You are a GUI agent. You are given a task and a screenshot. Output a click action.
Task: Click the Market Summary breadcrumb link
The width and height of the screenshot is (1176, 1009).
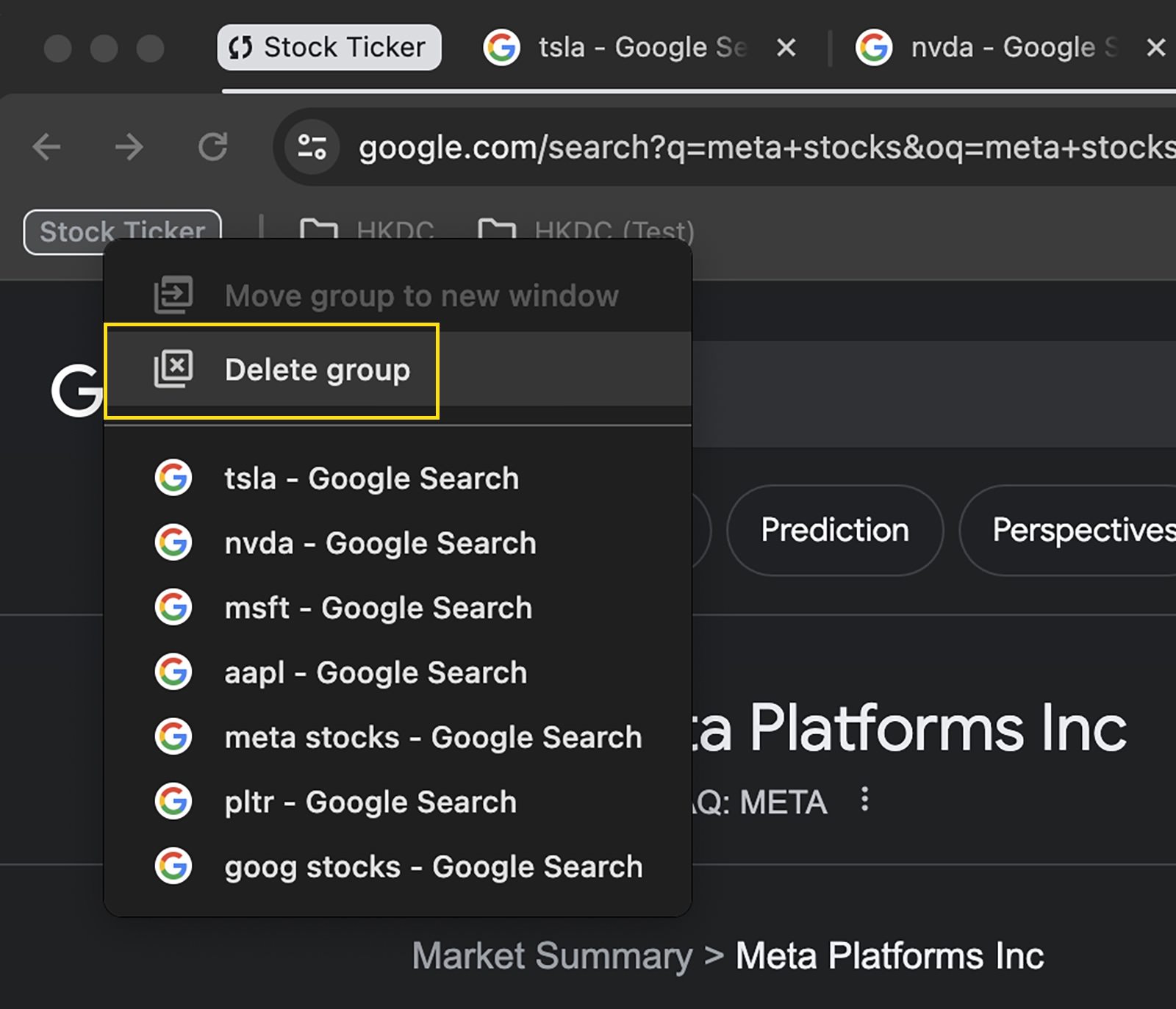point(552,956)
